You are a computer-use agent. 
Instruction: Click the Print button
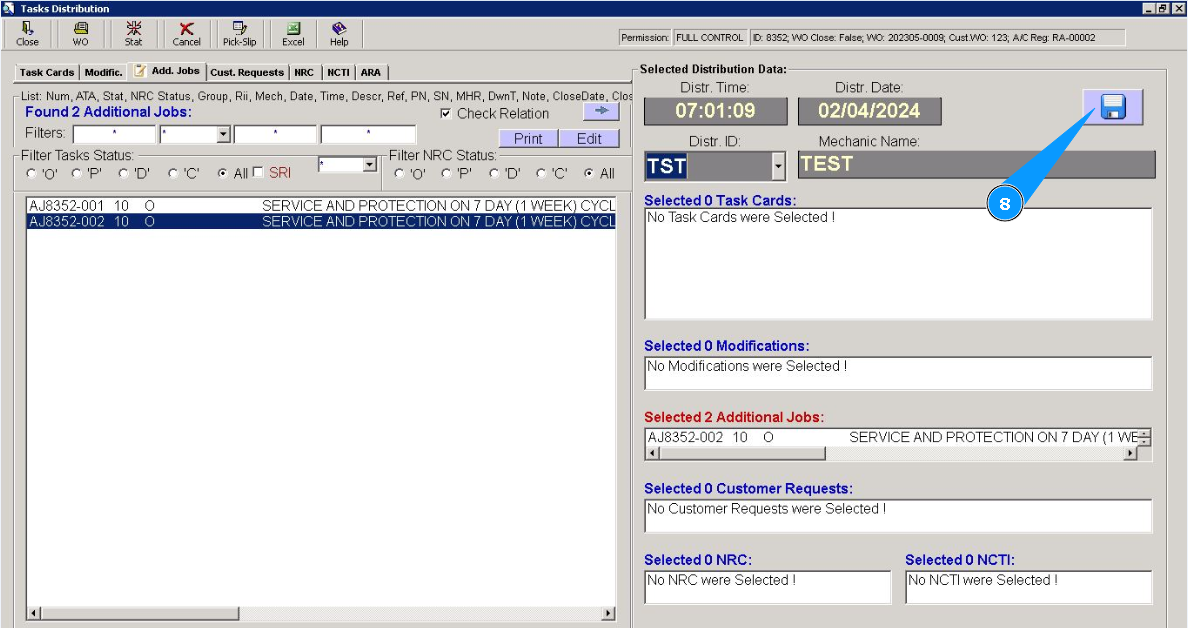pyautogui.click(x=528, y=139)
